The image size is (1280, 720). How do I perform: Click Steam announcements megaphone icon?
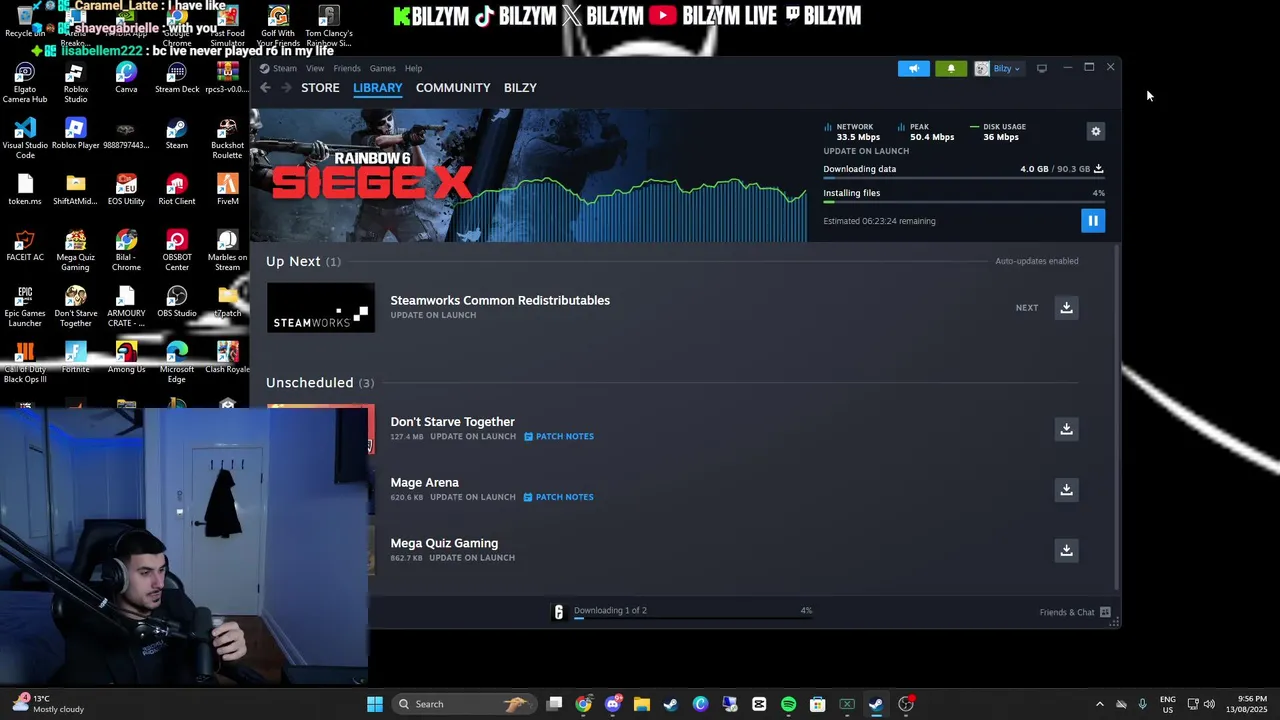pyautogui.click(x=913, y=68)
